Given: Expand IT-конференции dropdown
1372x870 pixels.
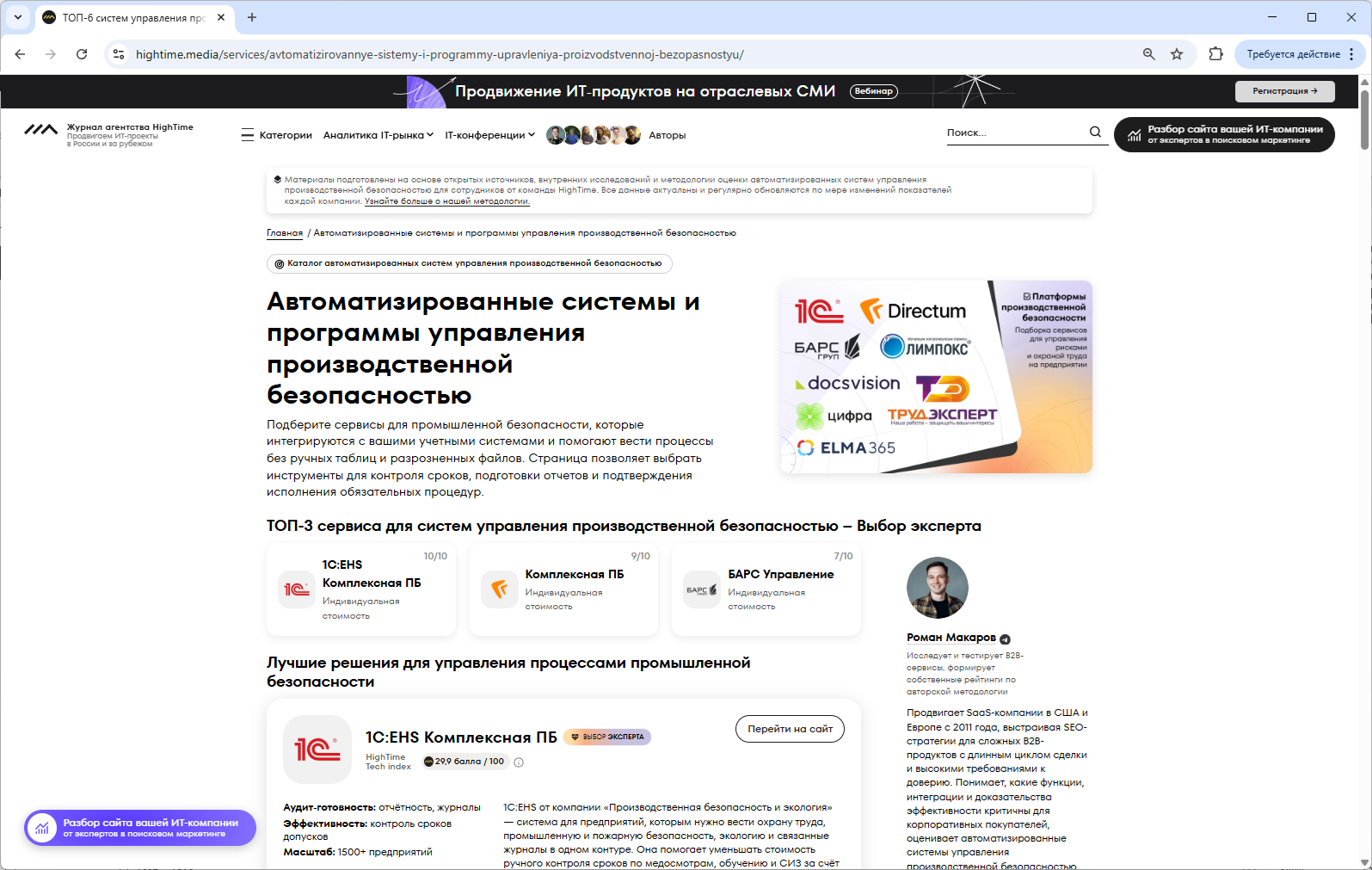Looking at the screenshot, I should (490, 135).
